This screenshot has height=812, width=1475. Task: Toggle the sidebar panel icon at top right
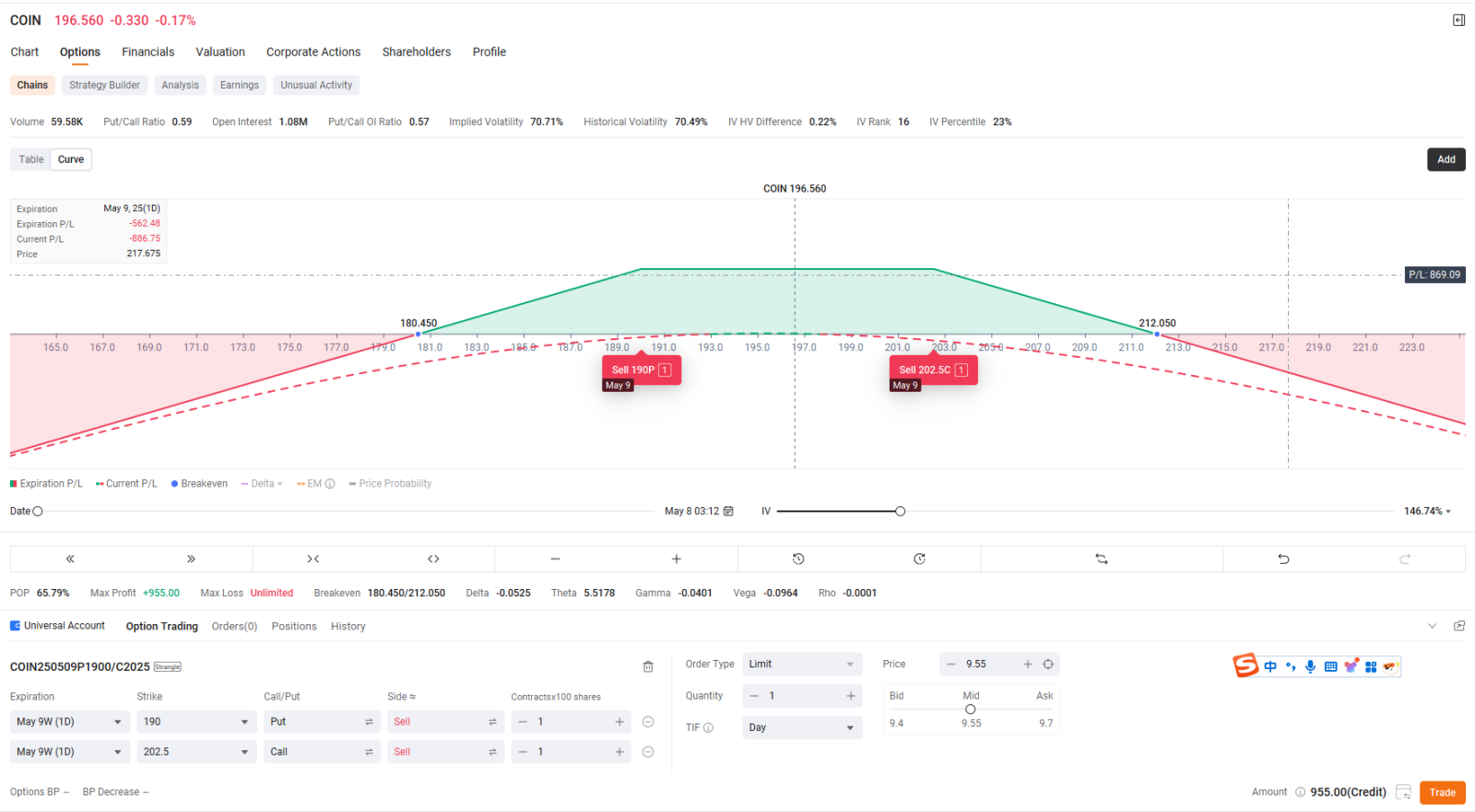point(1459,20)
